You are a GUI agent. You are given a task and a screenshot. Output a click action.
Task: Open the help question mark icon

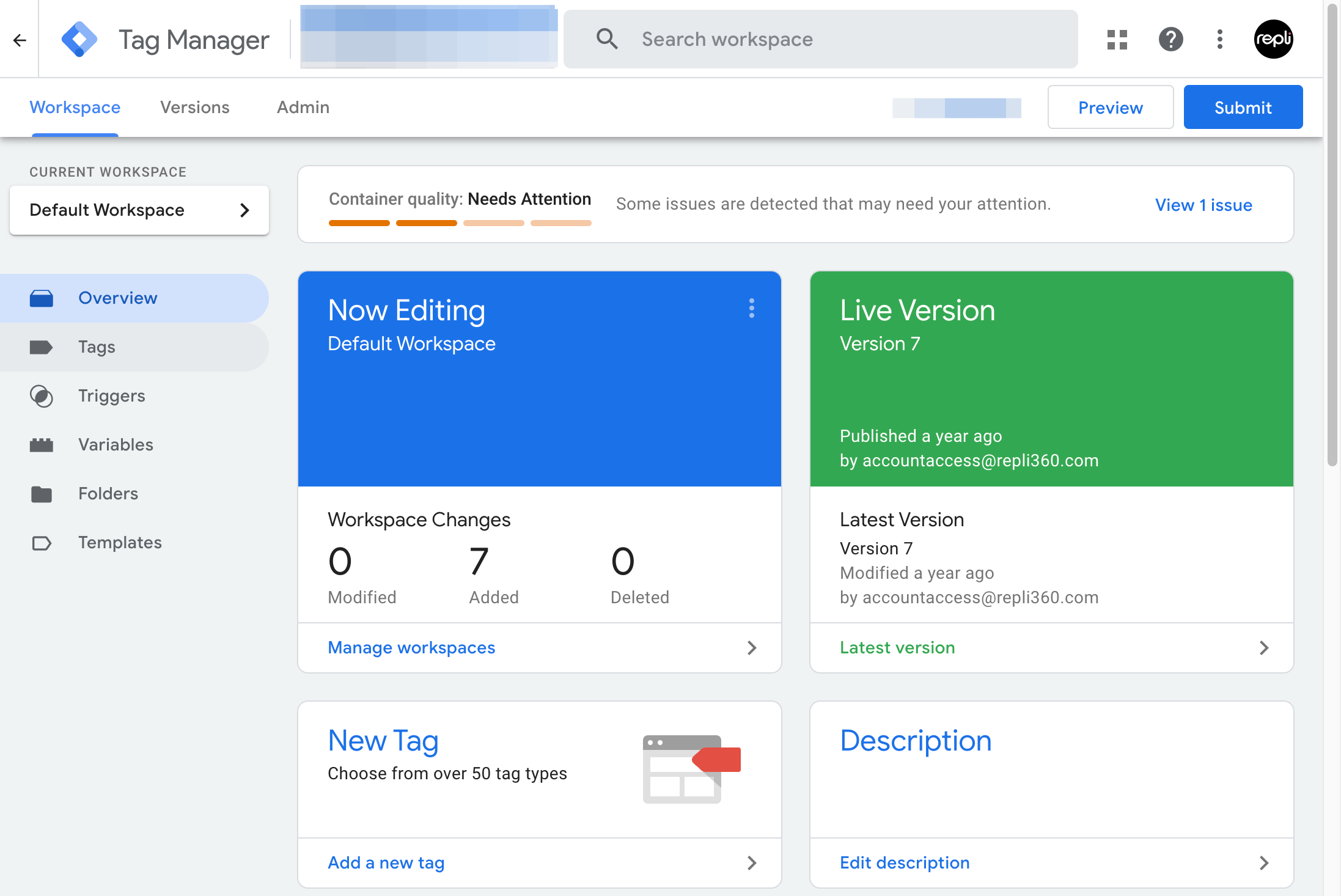[1170, 40]
